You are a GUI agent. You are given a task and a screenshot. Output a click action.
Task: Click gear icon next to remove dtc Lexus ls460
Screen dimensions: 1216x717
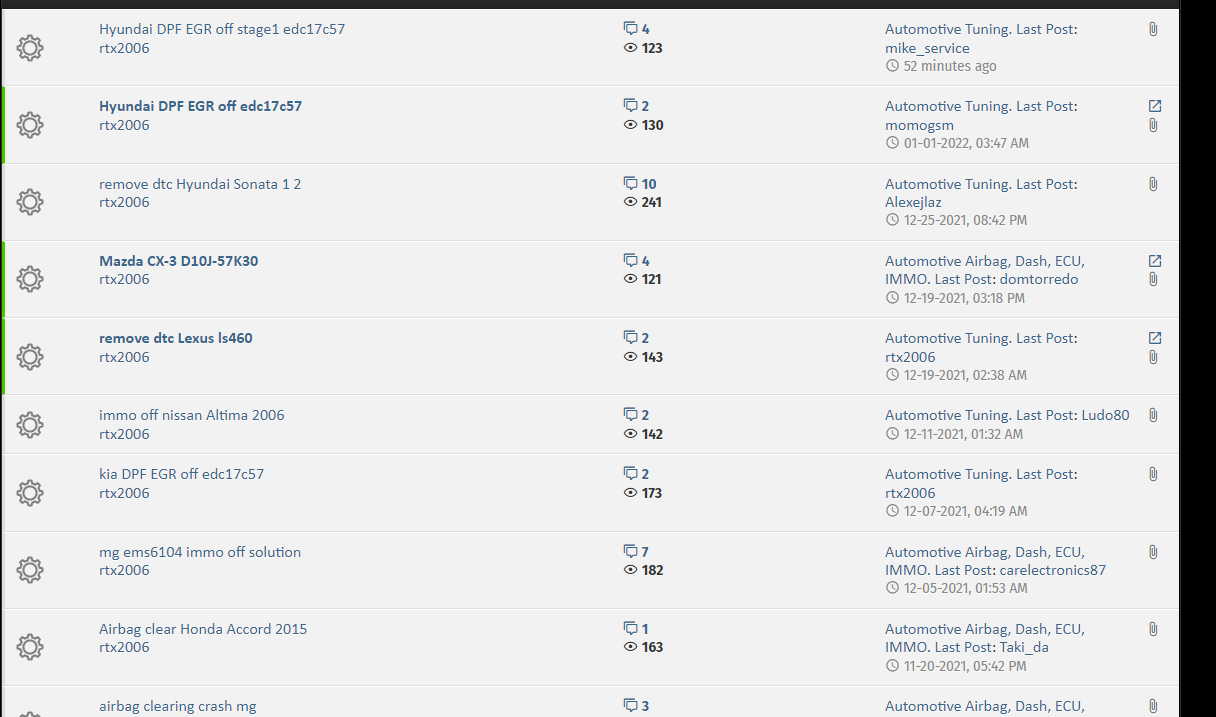pos(30,356)
